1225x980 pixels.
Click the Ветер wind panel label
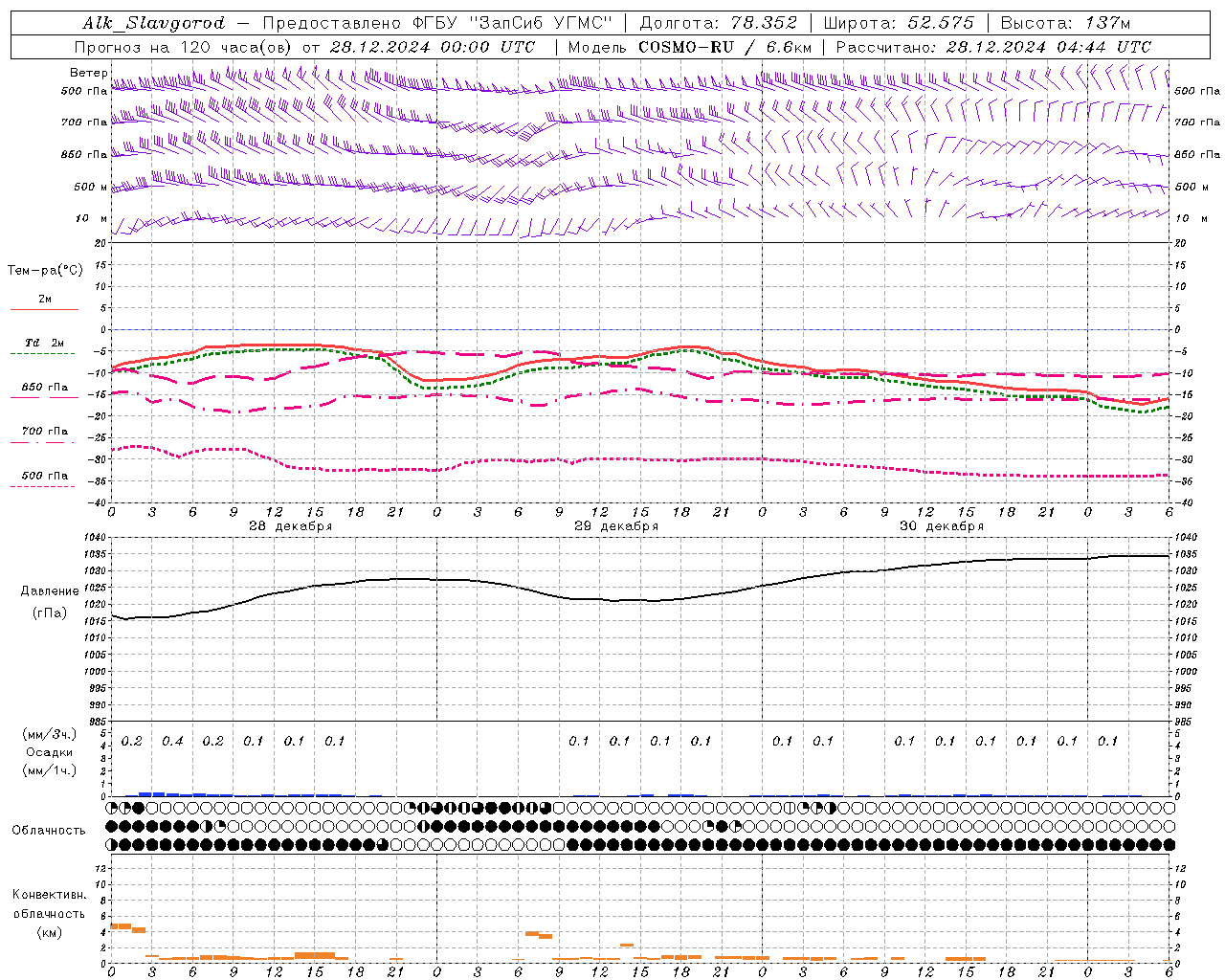pyautogui.click(x=88, y=73)
